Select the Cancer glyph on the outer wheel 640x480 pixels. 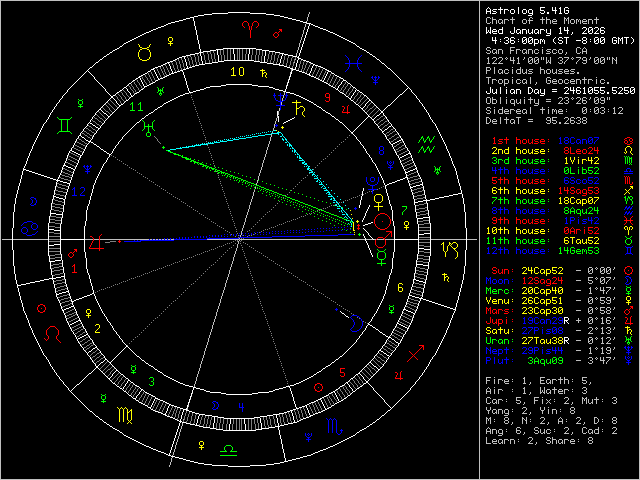pos(29,229)
